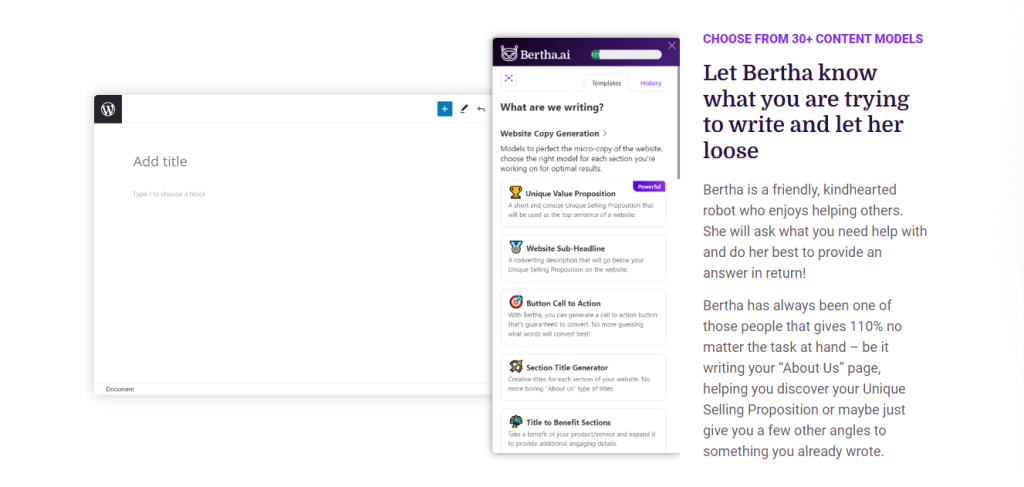Viewport: 1024px width, 487px height.
Task: Click the Powerful badge on Unique Value Proposition
Action: 649,186
